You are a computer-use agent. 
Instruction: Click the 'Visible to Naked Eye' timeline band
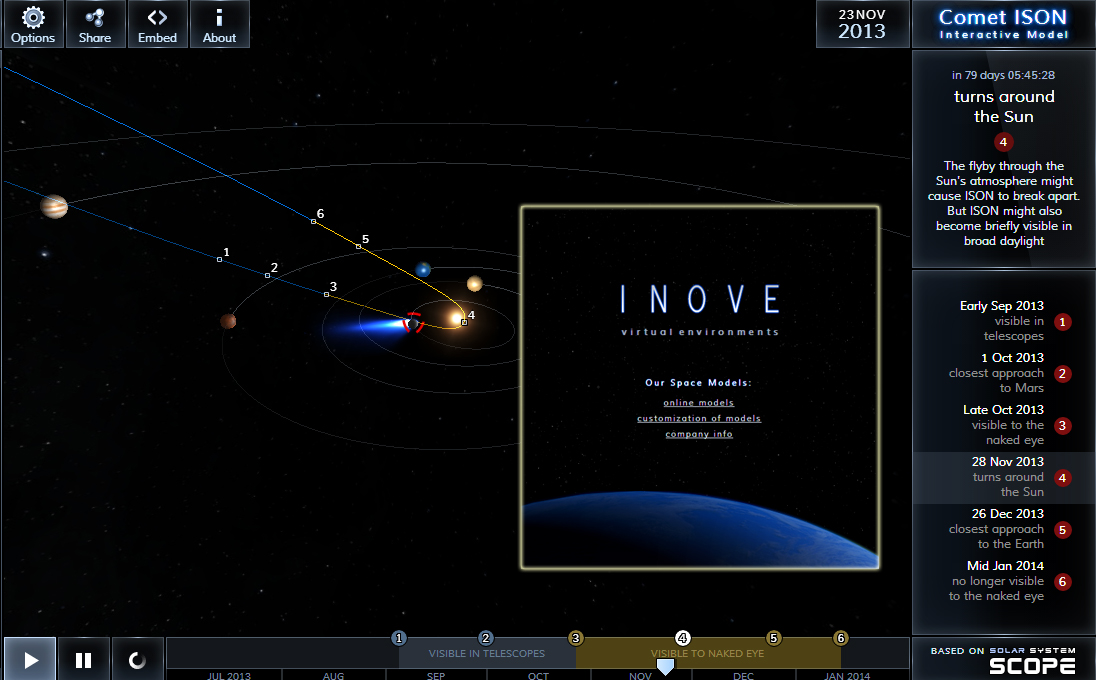pyautogui.click(x=707, y=653)
